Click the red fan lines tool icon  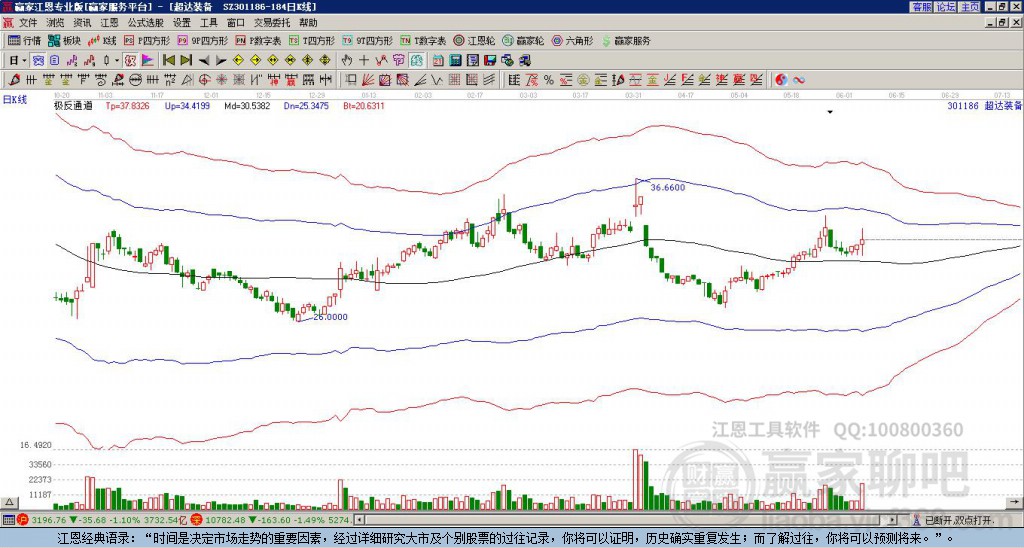(368, 80)
